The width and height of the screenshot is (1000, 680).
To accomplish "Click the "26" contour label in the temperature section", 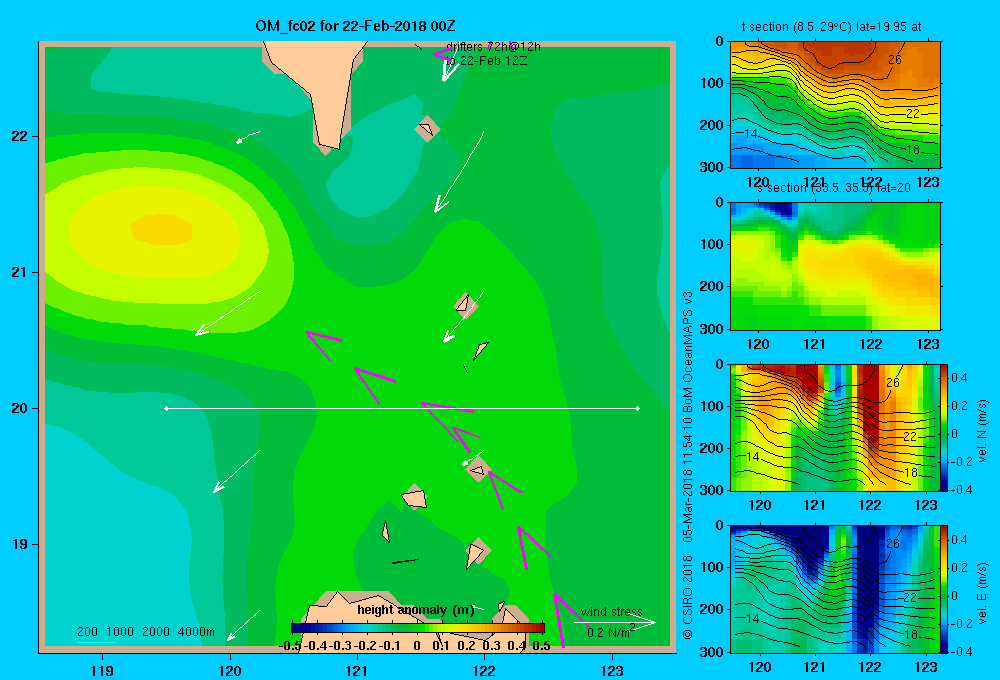I will tap(895, 59).
